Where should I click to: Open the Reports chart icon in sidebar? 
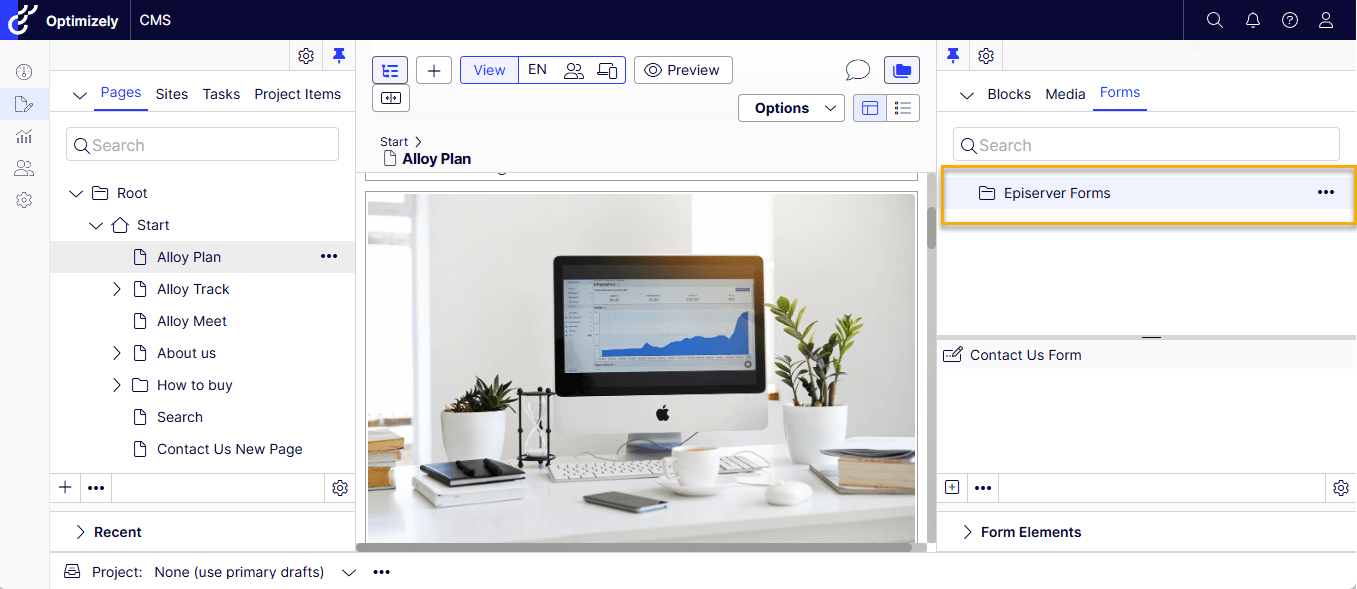point(24,136)
